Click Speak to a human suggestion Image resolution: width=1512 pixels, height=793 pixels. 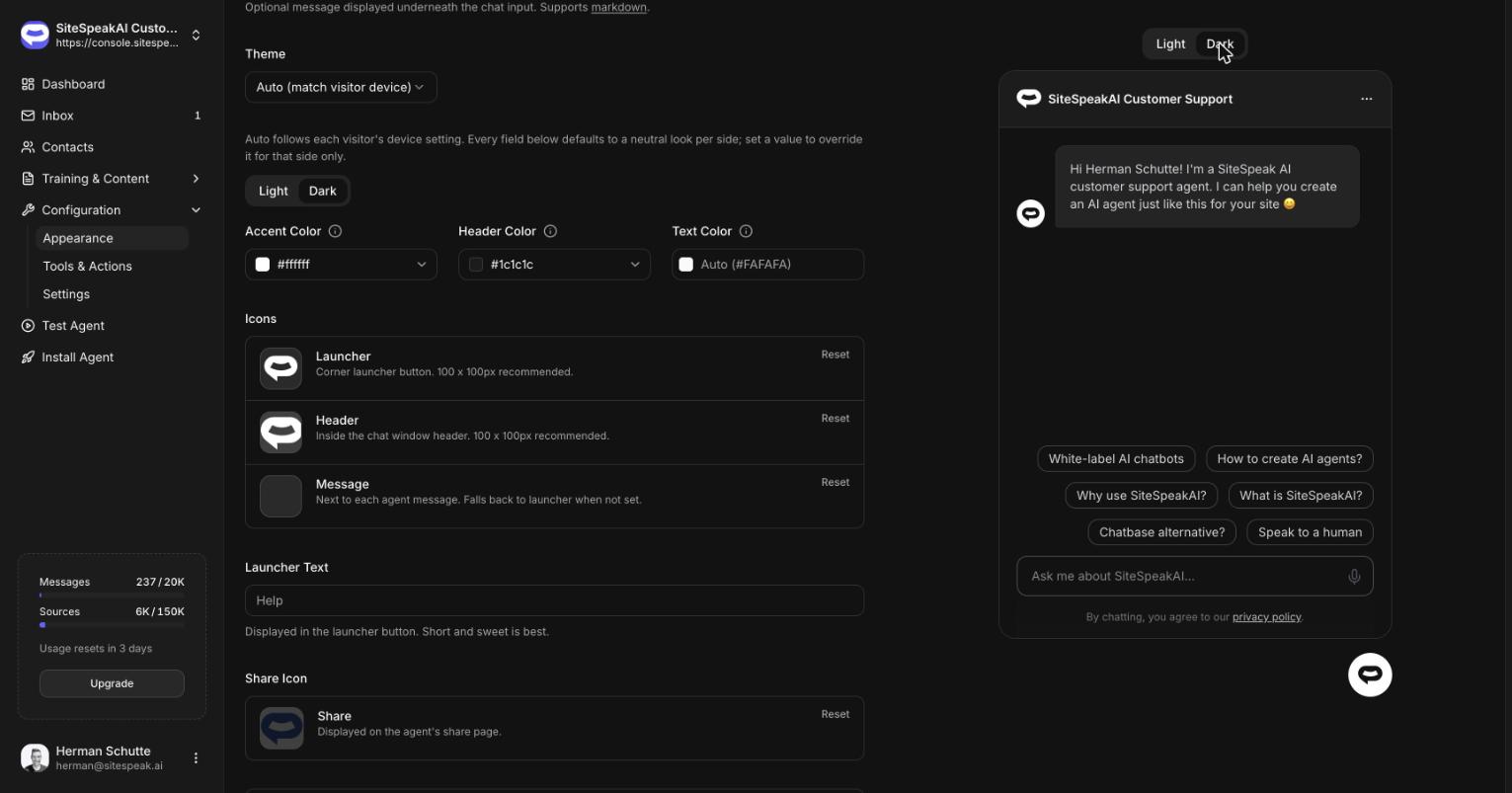1311,532
